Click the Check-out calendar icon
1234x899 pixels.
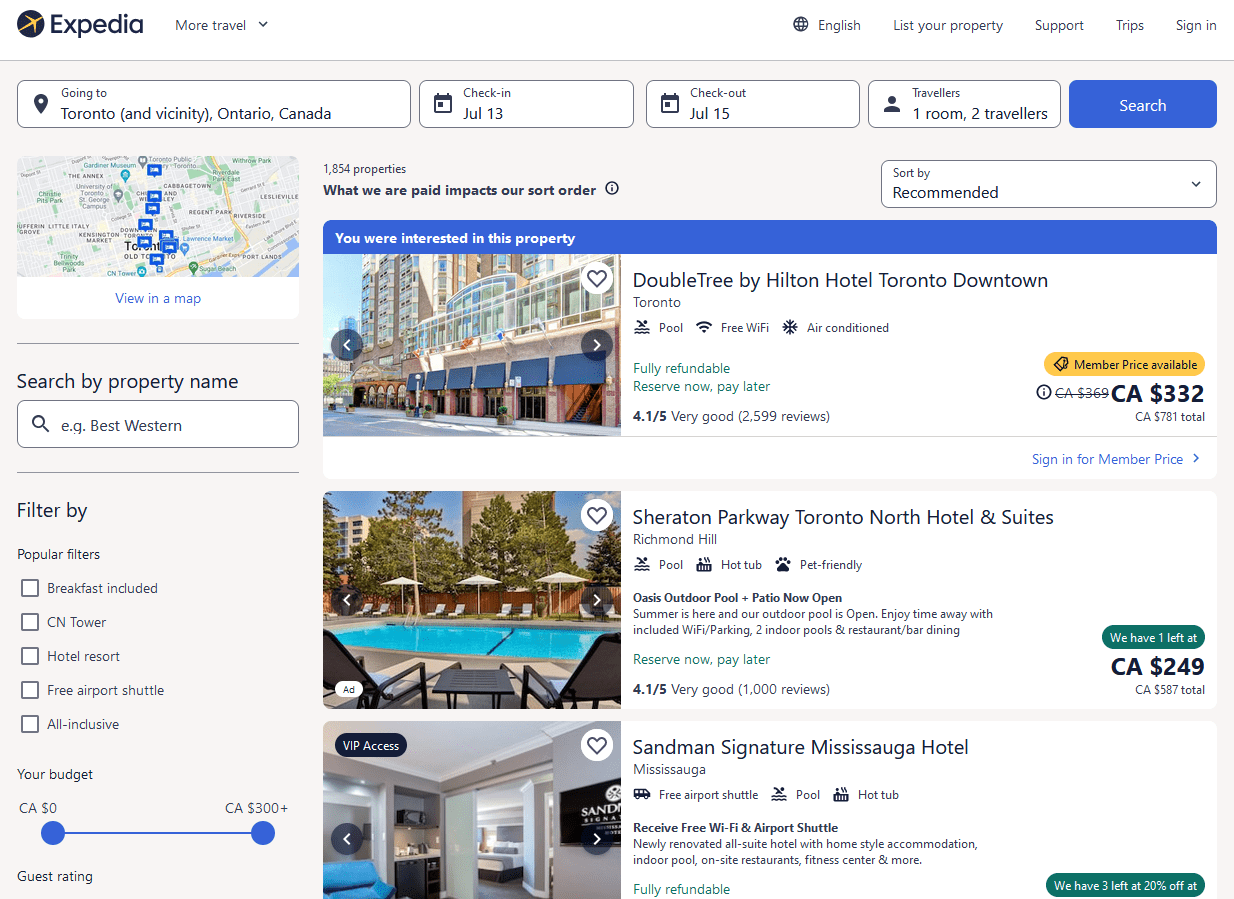[x=669, y=104]
